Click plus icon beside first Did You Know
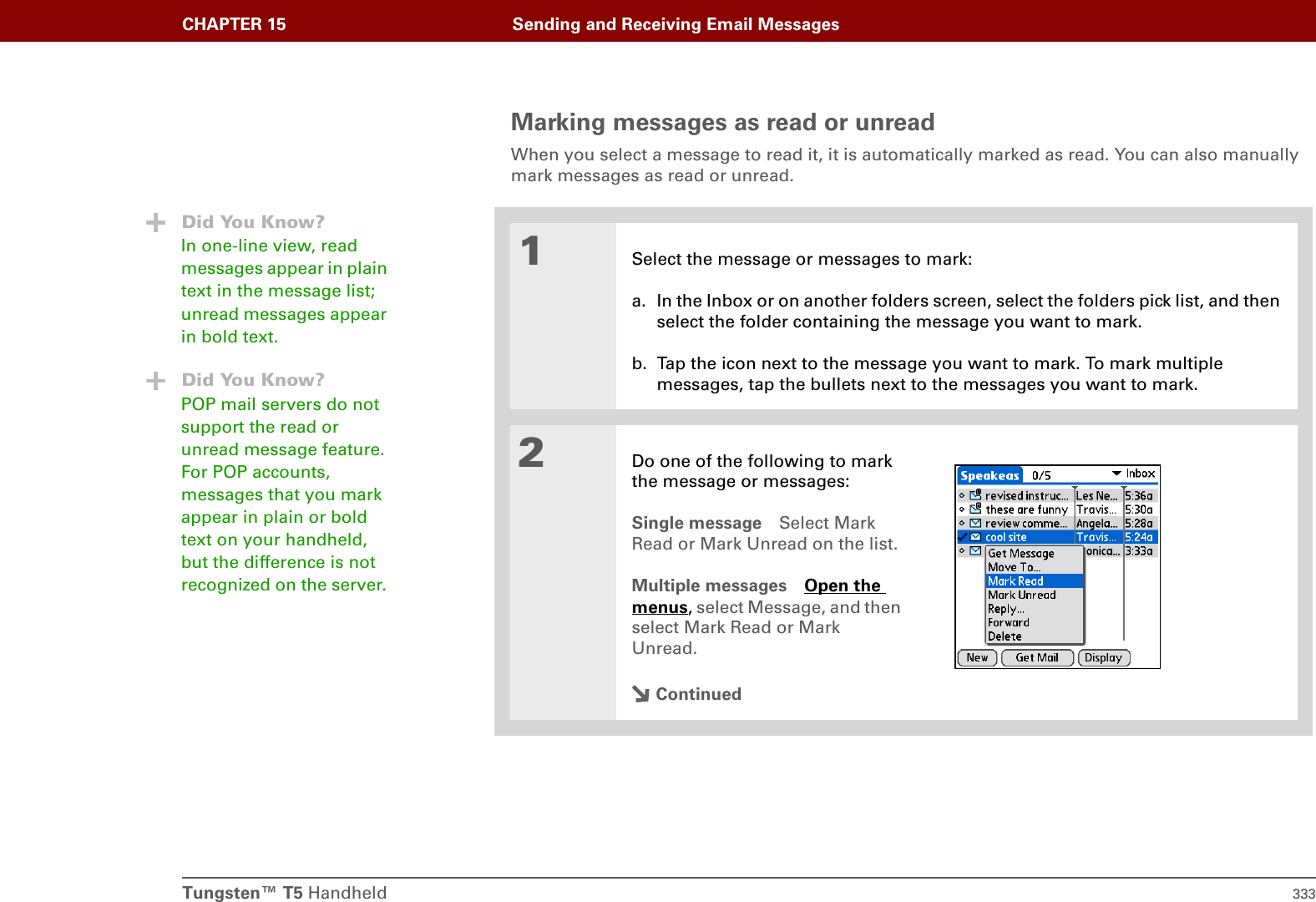Screen dimensions: 1316x902 (155, 223)
